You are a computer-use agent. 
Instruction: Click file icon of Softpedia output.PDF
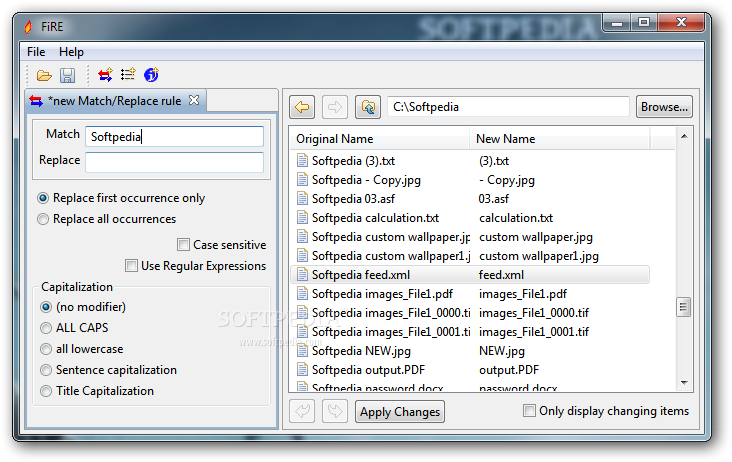[x=303, y=370]
